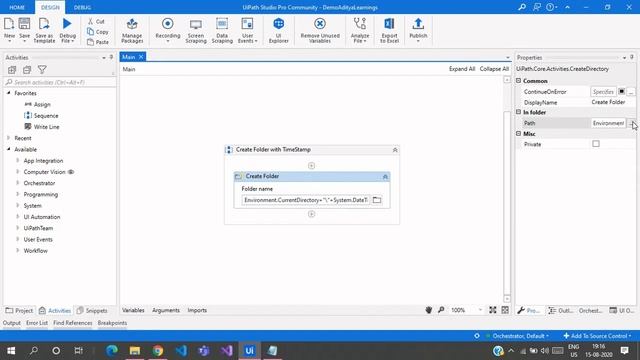Click Add To Source Control
The width and height of the screenshot is (640, 360).
click(597, 336)
